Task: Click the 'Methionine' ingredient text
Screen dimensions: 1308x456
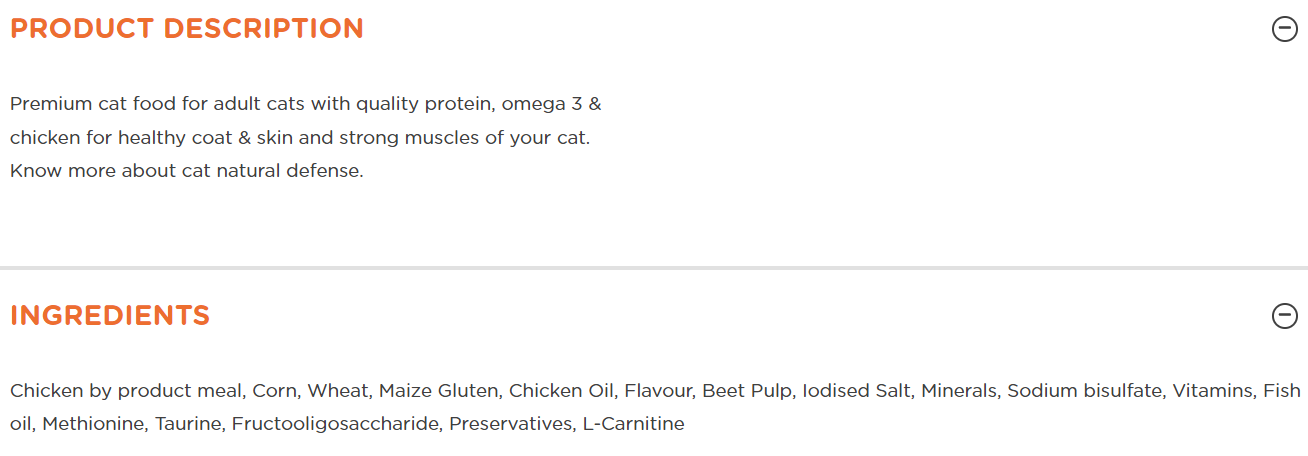Action: pyautogui.click(x=93, y=424)
